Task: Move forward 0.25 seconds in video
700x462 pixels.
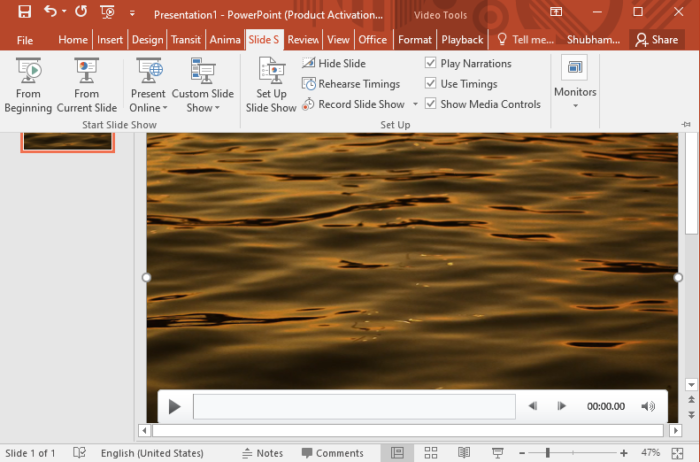Action: point(562,406)
